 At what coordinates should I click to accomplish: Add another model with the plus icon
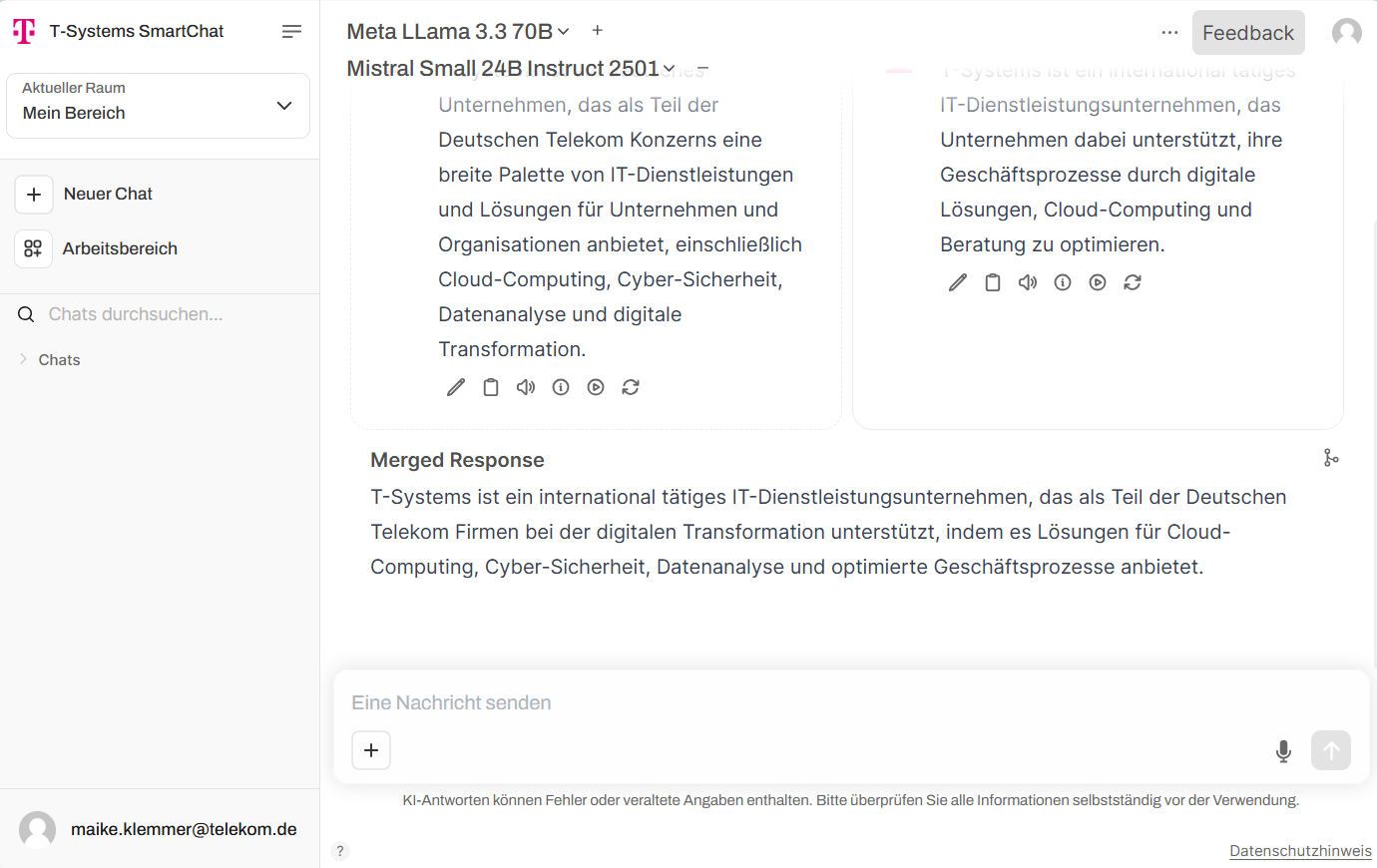point(597,31)
